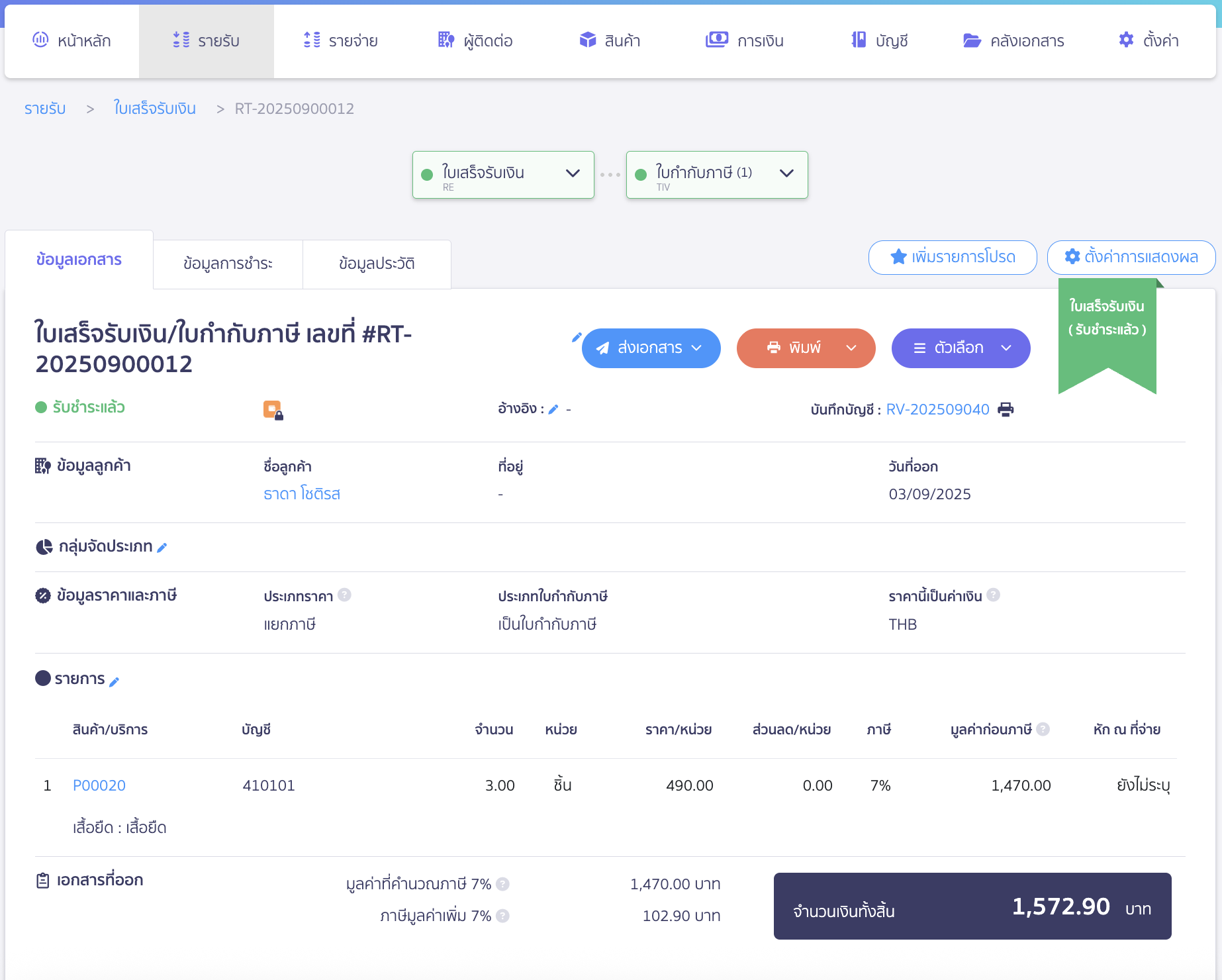Go to ผู้ติดต่อ contacts menu
1222x980 pixels.
pyautogui.click(x=475, y=41)
